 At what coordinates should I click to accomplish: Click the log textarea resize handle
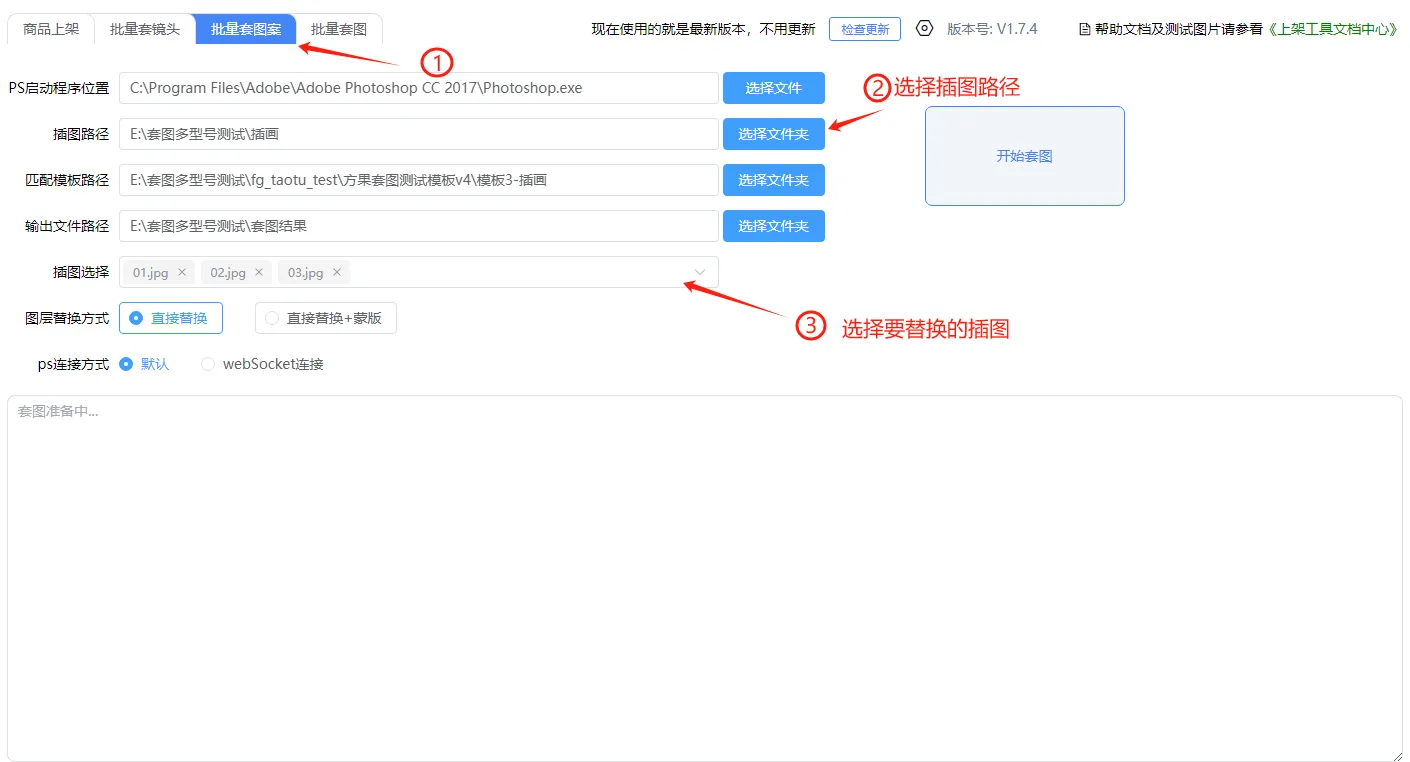click(x=1396, y=755)
